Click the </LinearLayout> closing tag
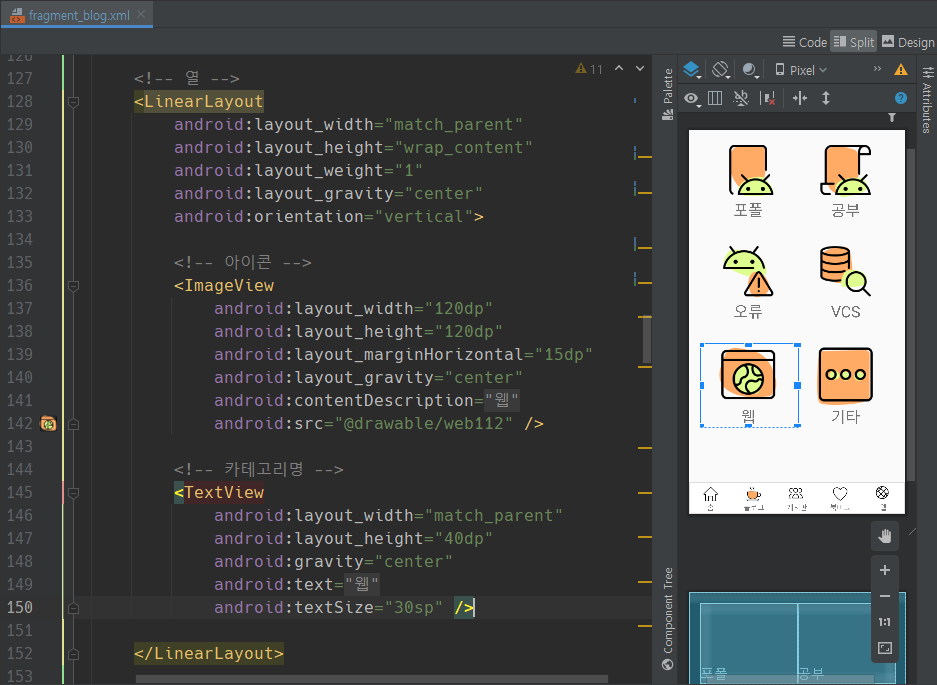937x685 pixels. click(x=209, y=654)
